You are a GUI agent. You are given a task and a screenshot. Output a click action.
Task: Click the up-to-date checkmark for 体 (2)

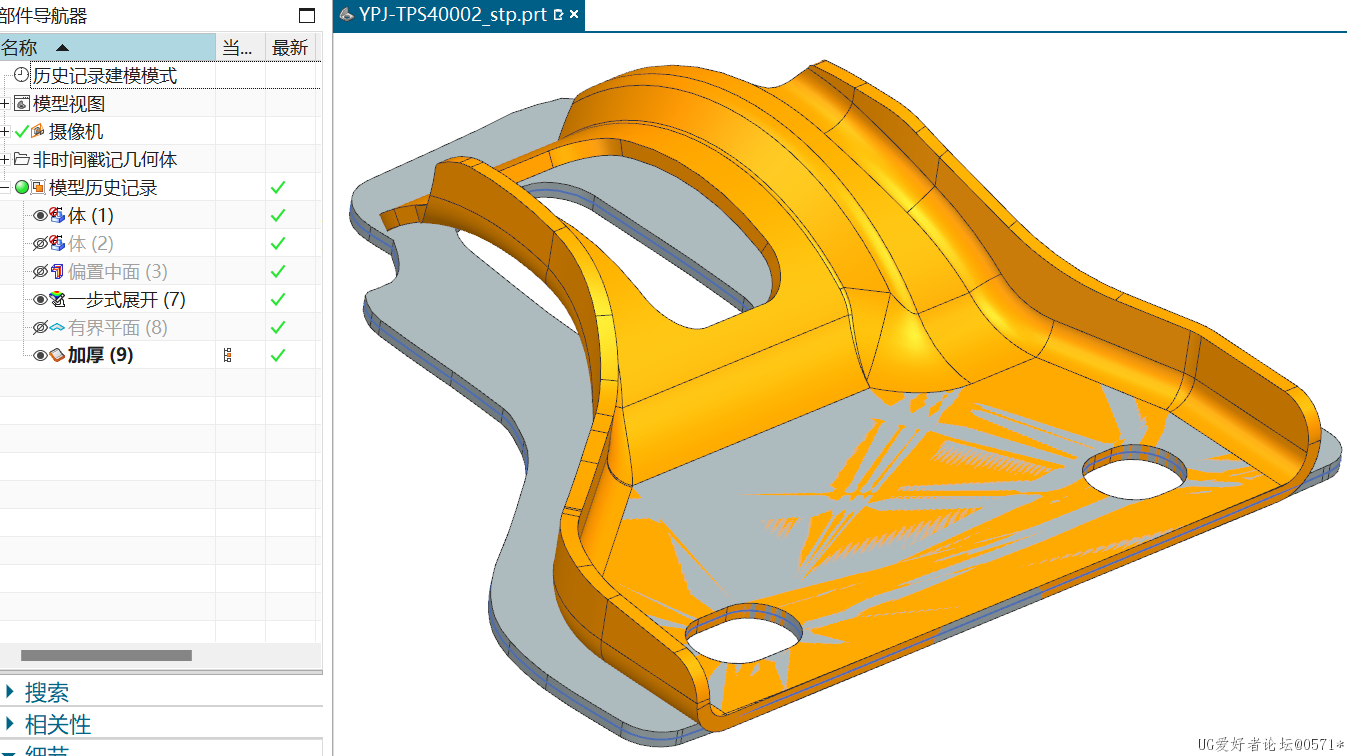278,243
